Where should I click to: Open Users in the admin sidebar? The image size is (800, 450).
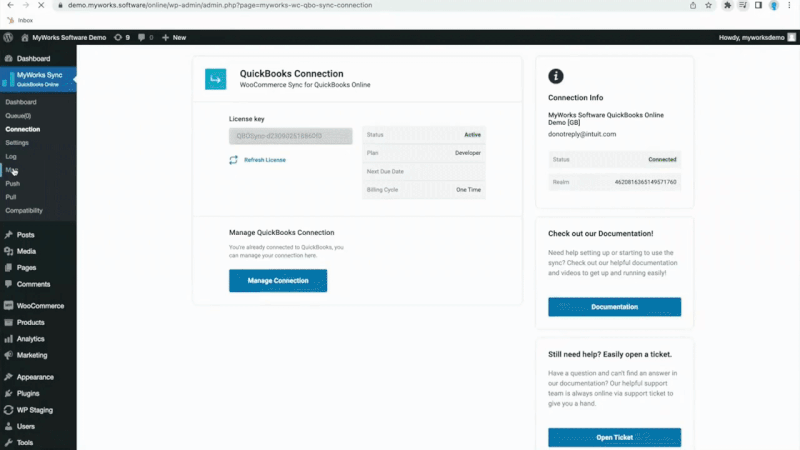pyautogui.click(x=26, y=426)
